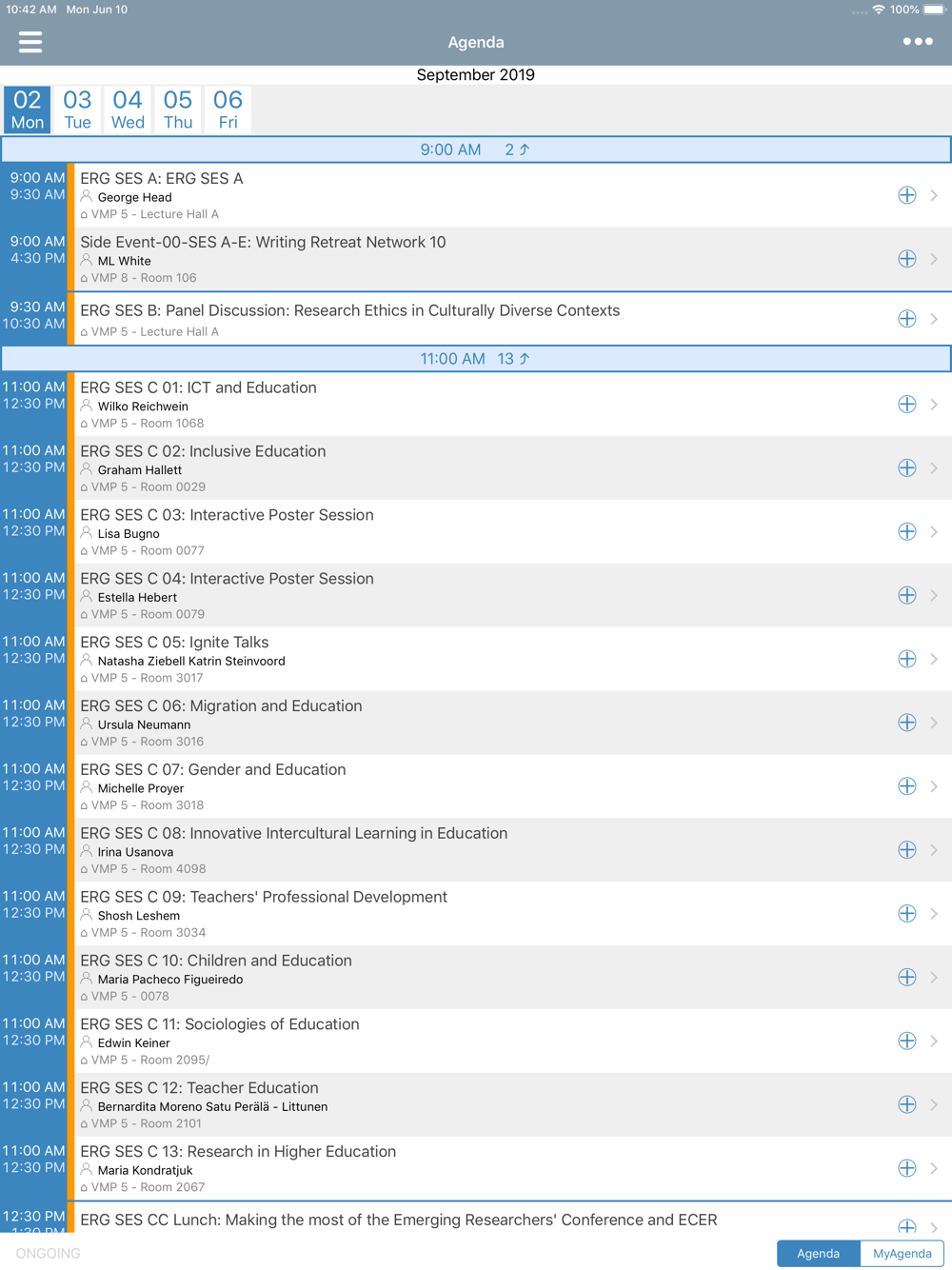
Task: Add Teacher Education session to MyAgenda
Action: (x=907, y=1105)
